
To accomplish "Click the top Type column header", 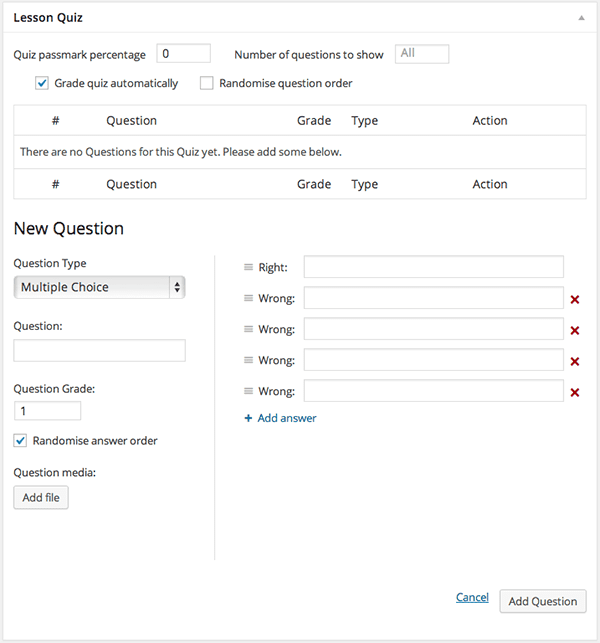I will pos(365,121).
